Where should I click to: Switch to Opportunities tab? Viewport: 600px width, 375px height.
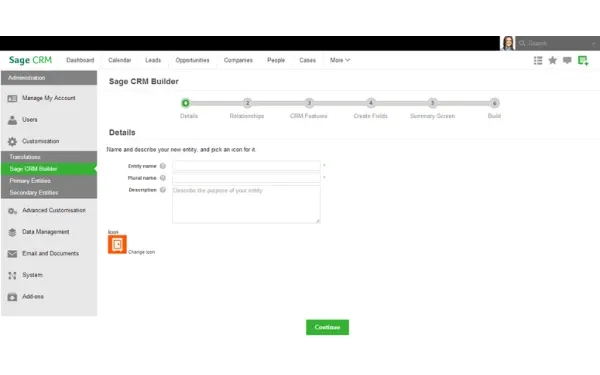coord(192,60)
